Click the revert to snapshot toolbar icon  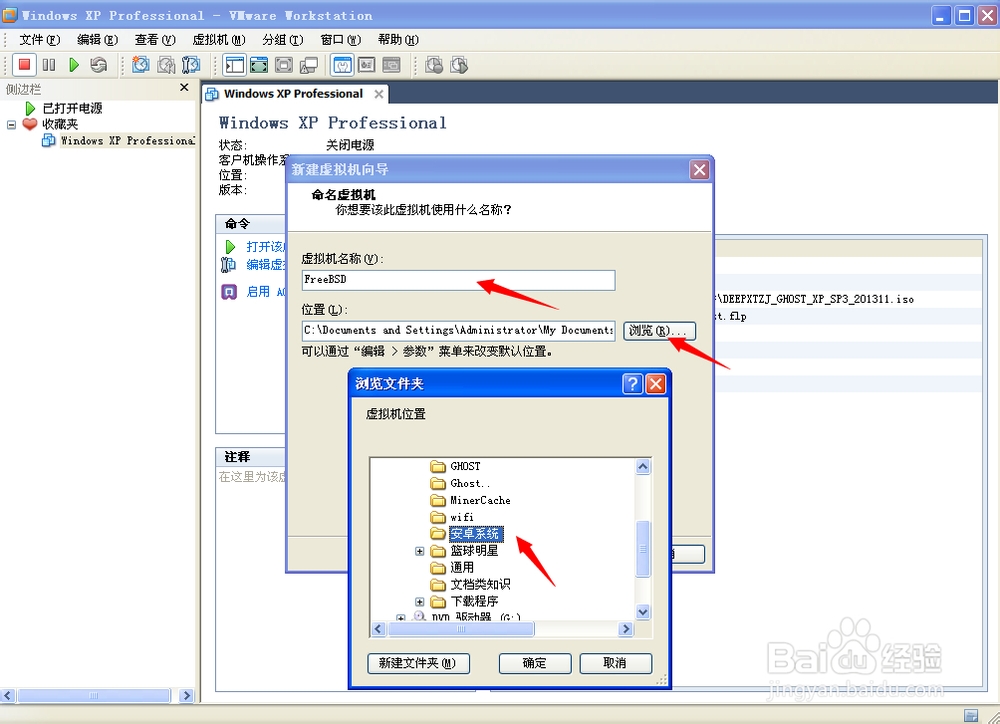(x=166, y=64)
